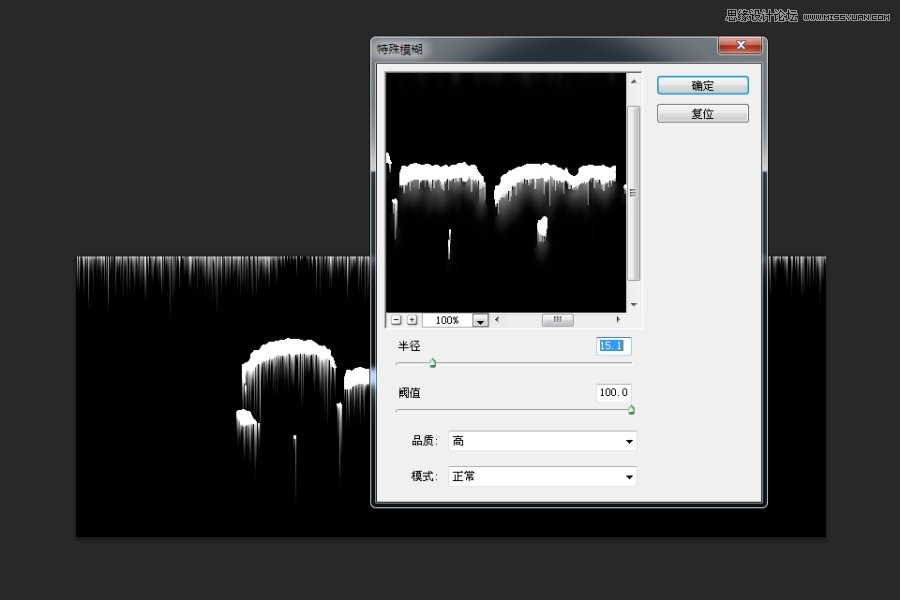Click inside the blur preview image
The image size is (900, 600).
coord(506,192)
